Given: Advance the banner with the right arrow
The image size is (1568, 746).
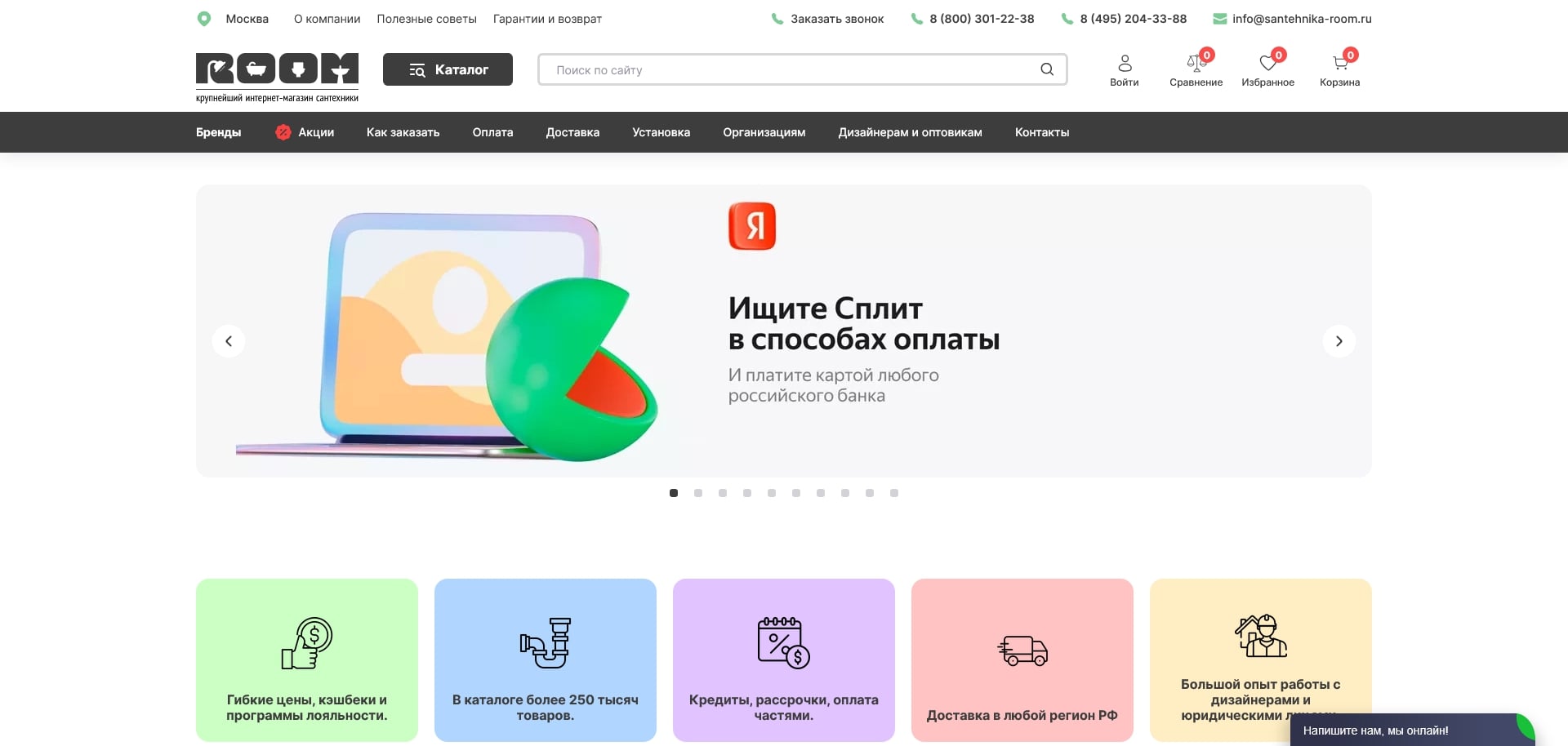Looking at the screenshot, I should pos(1339,340).
